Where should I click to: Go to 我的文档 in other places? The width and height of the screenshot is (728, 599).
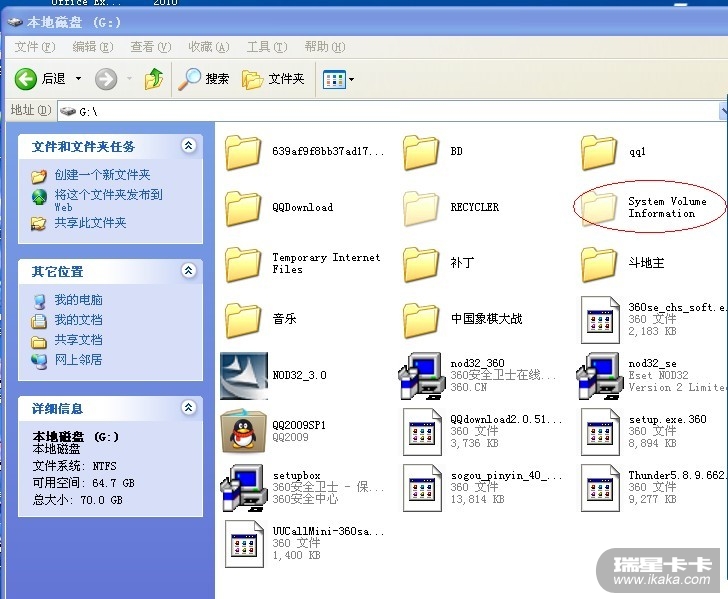pos(78,320)
